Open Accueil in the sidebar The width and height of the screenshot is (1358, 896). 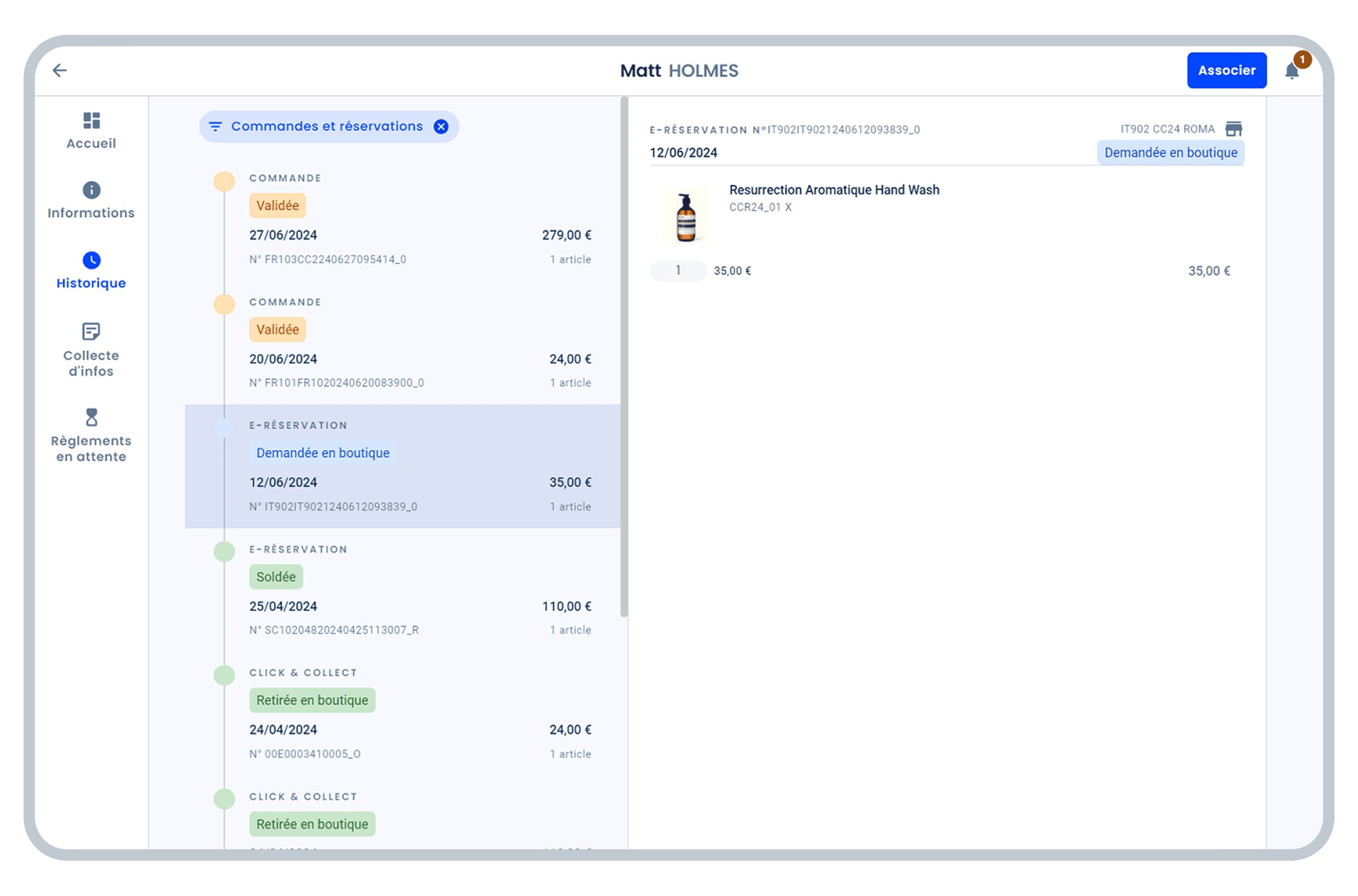click(x=91, y=131)
